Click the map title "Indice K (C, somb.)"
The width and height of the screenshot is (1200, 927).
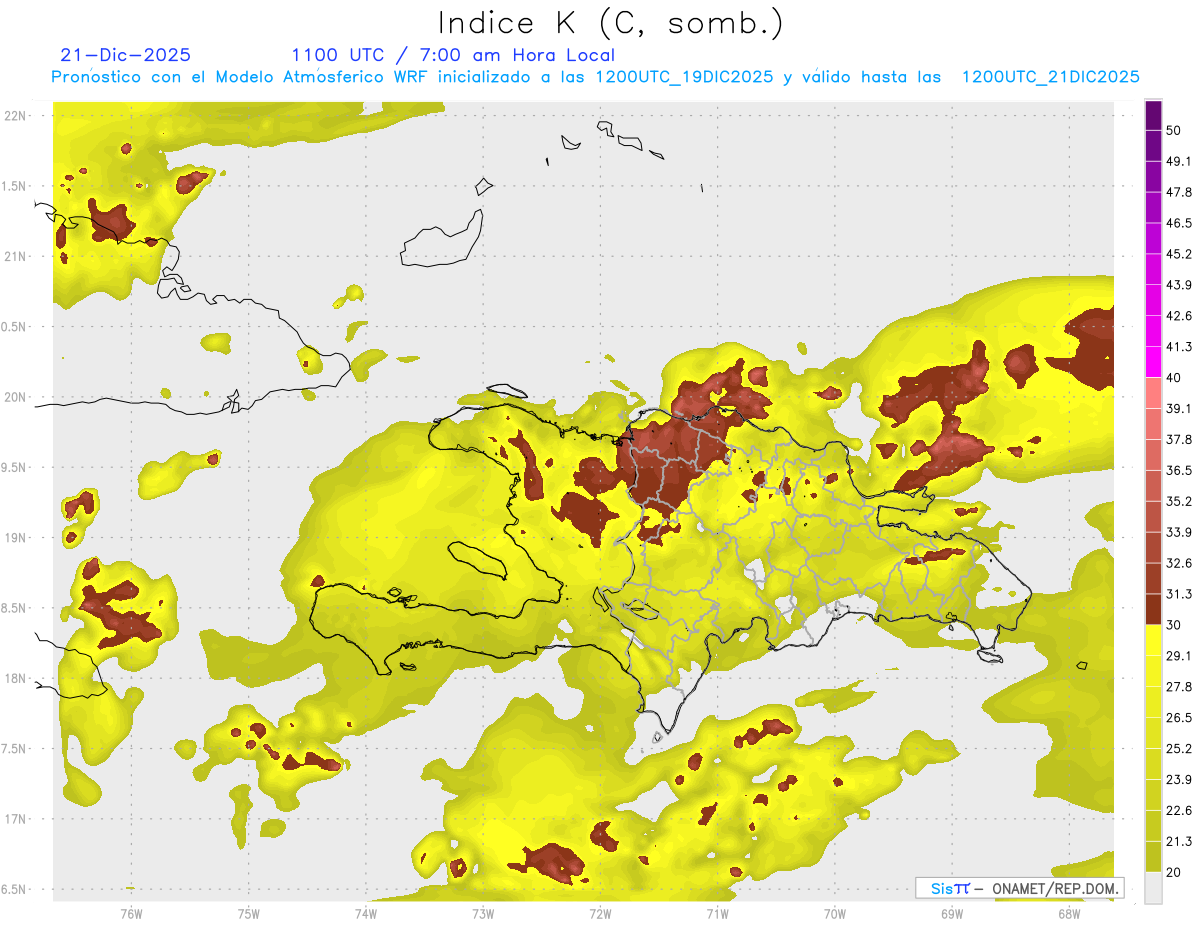tap(610, 23)
